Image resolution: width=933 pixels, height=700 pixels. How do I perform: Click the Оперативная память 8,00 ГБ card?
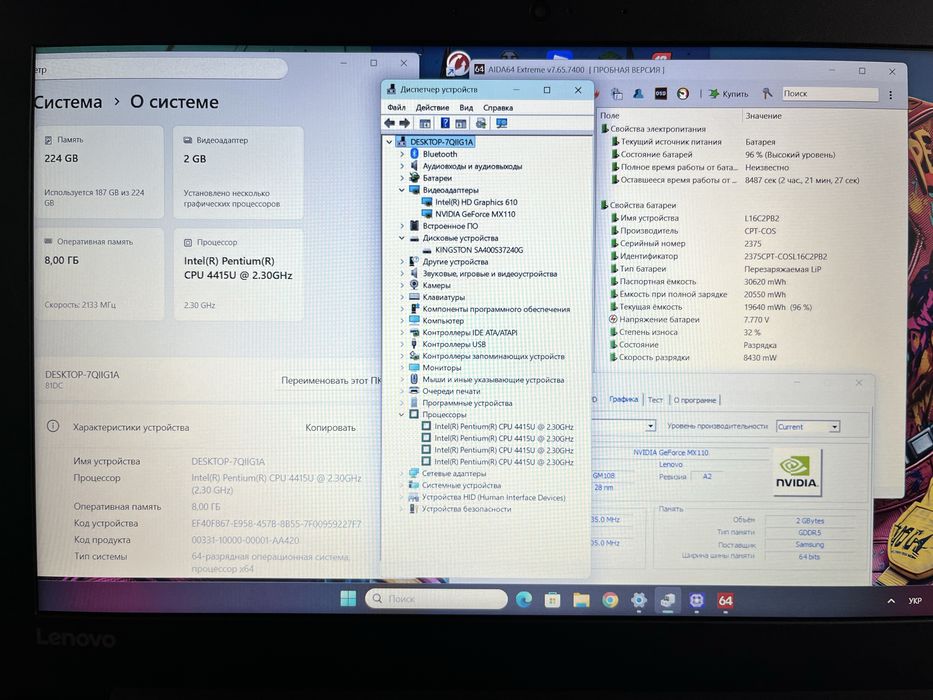(100, 274)
